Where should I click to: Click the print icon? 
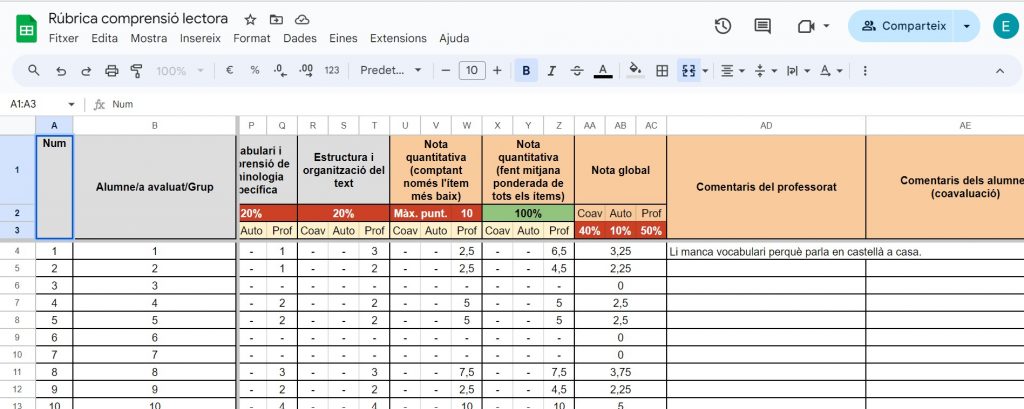[x=112, y=71]
